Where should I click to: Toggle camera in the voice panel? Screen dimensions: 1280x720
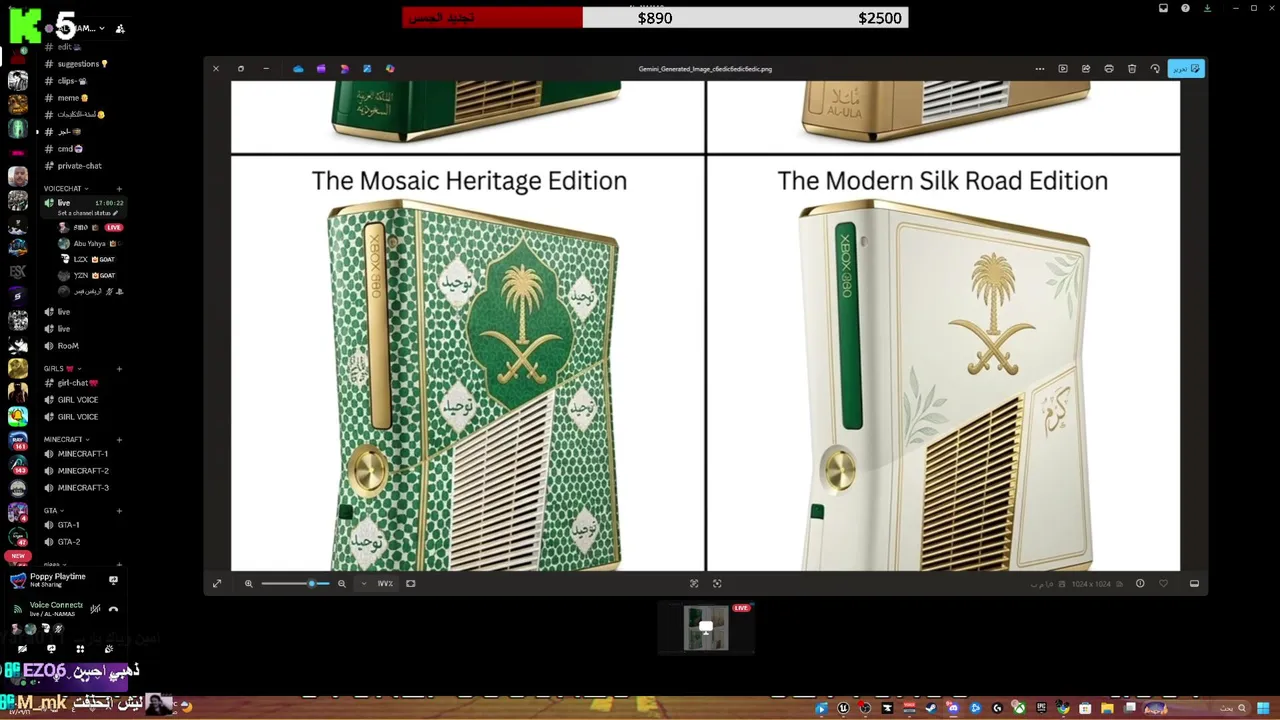tap(22, 649)
